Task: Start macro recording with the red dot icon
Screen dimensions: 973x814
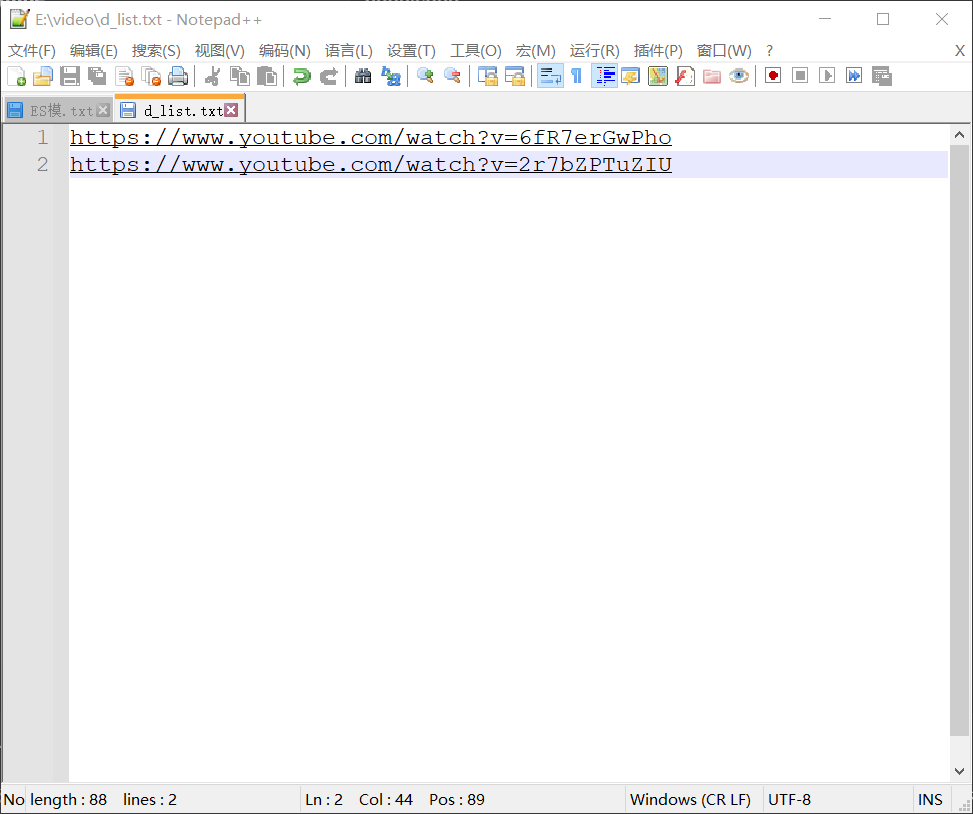Action: click(x=773, y=76)
